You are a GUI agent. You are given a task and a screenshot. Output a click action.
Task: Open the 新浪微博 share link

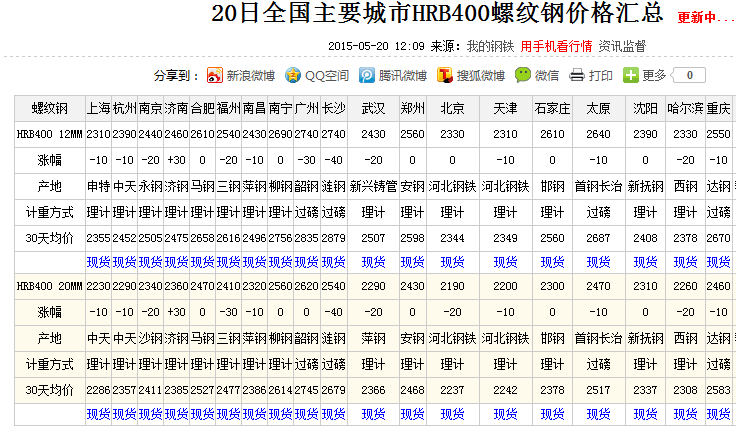coord(250,76)
